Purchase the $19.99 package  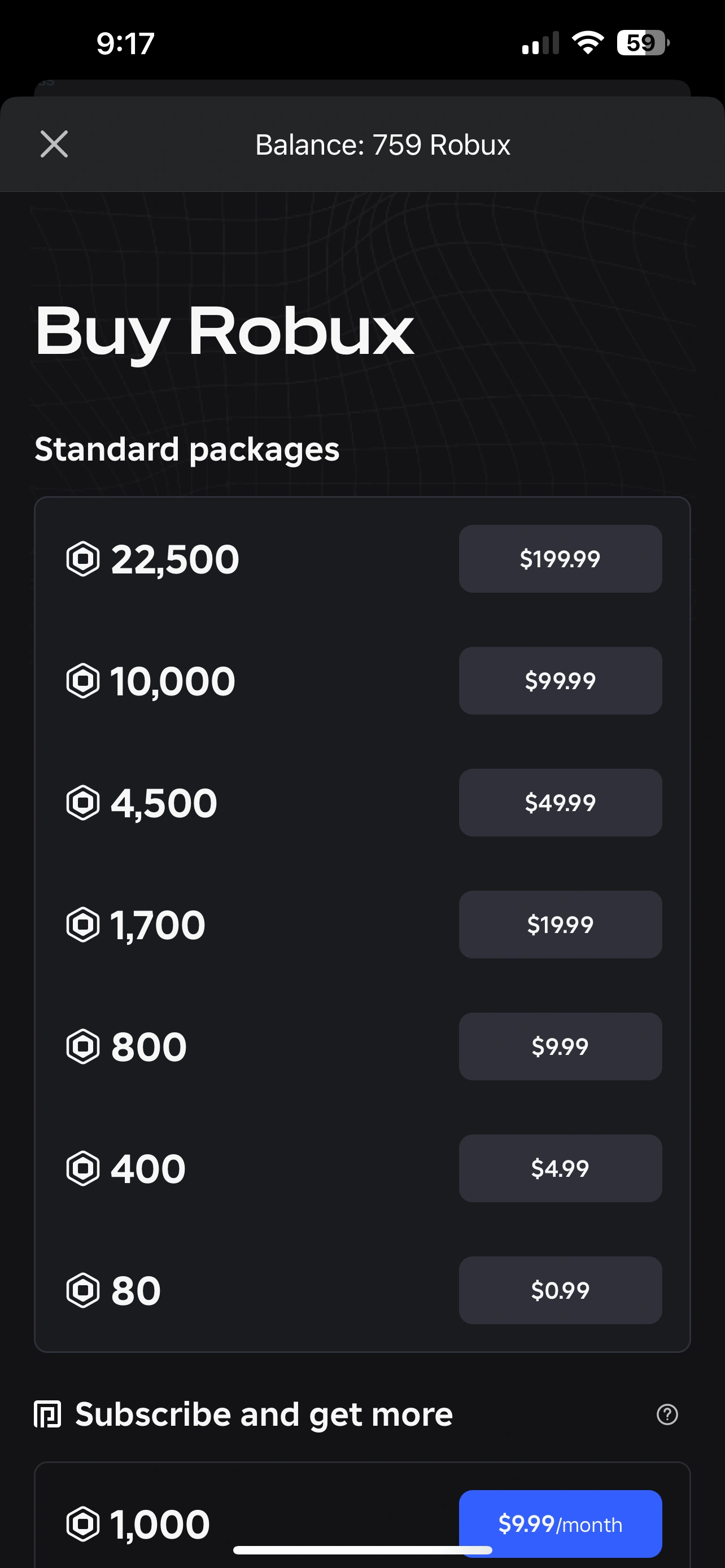point(560,924)
